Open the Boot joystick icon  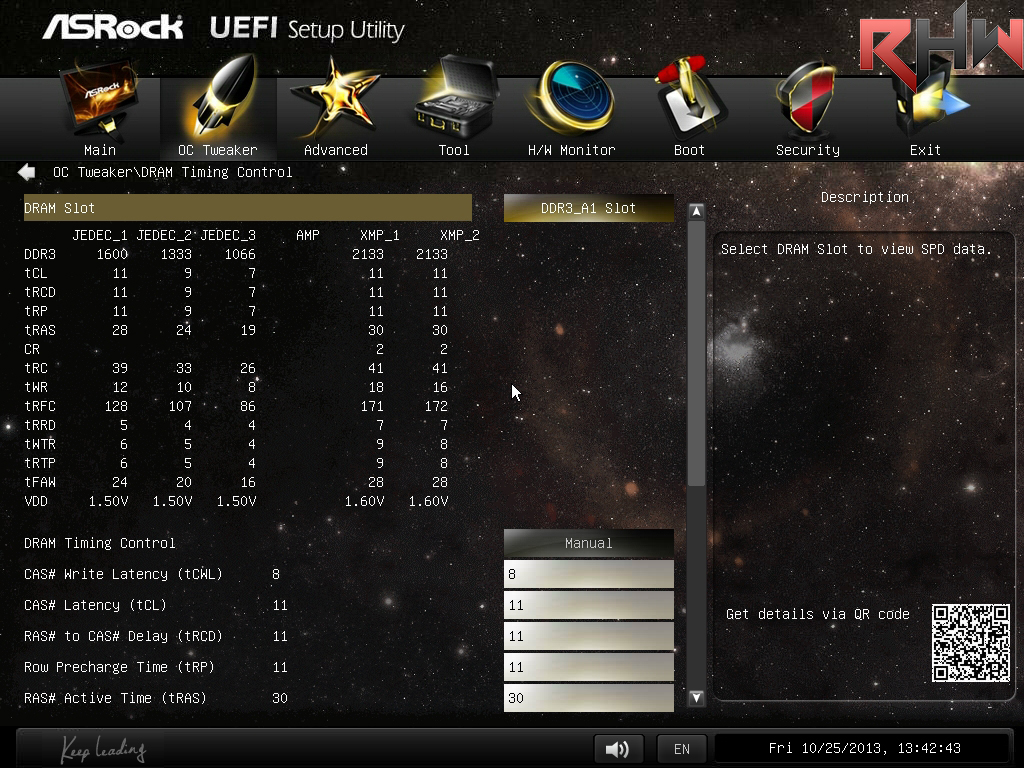coord(690,98)
